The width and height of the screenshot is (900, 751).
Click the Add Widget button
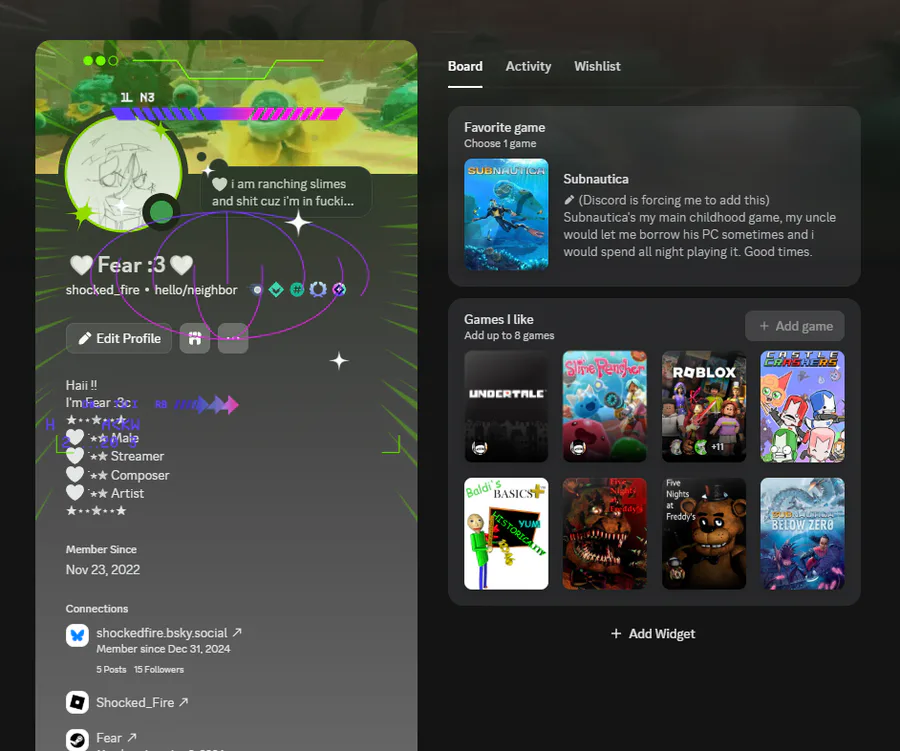click(653, 633)
